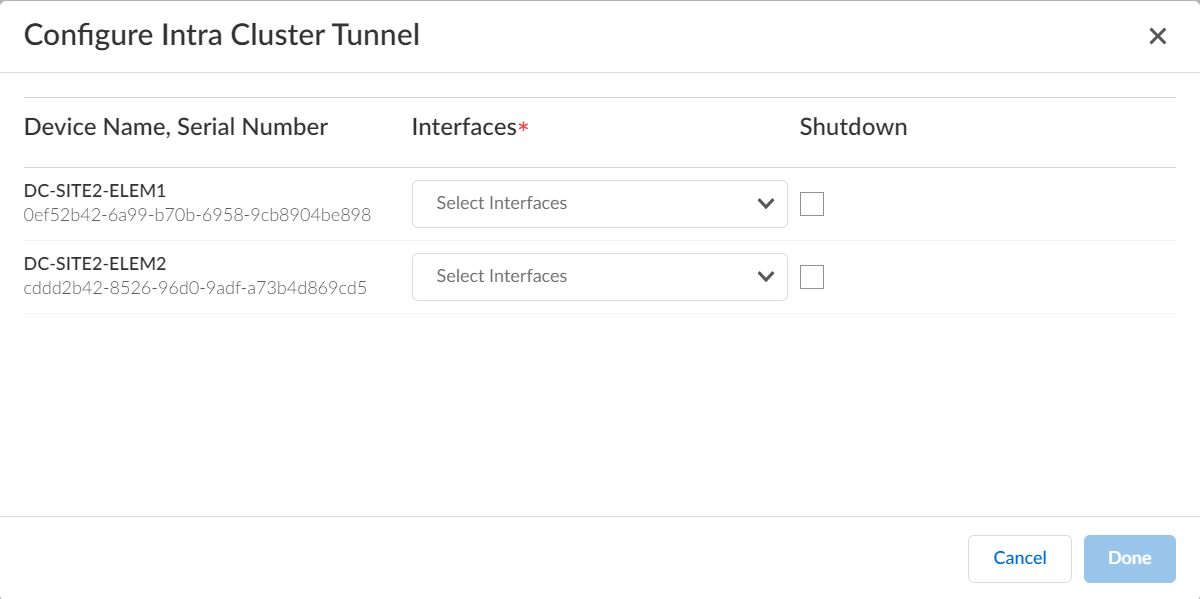1200x599 pixels.
Task: Click the chevron arrow in DC-SITE2-ELEM2 interfaces dropdown
Action: 766,277
